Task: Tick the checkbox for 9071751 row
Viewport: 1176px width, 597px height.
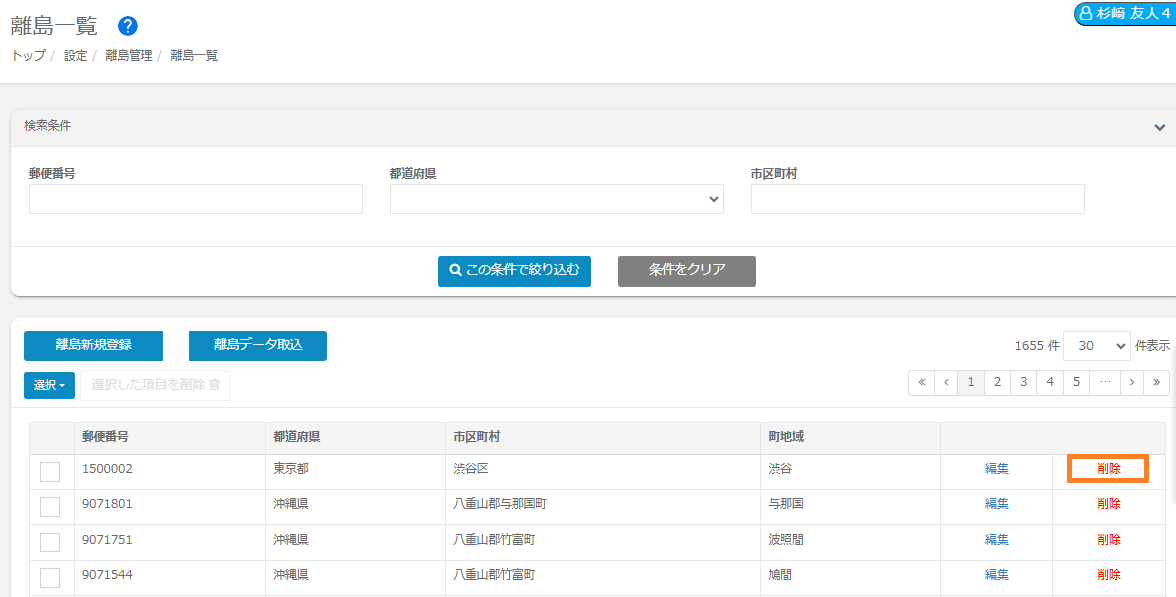Action: (x=50, y=542)
